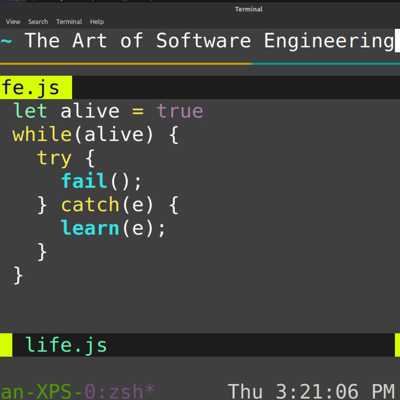Open the View menu
This screenshot has width=400, height=400.
pyautogui.click(x=13, y=22)
